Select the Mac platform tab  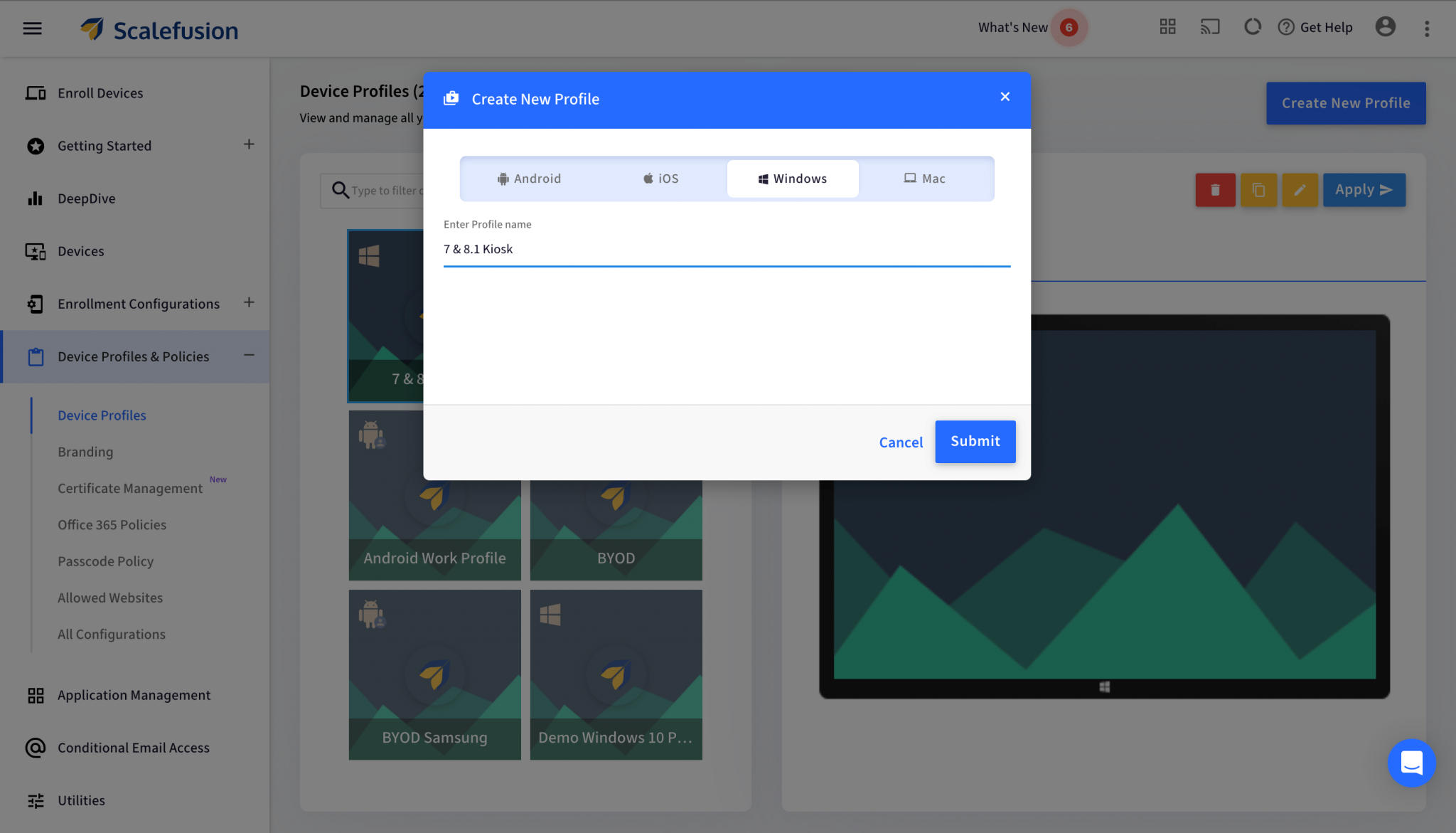click(x=924, y=179)
